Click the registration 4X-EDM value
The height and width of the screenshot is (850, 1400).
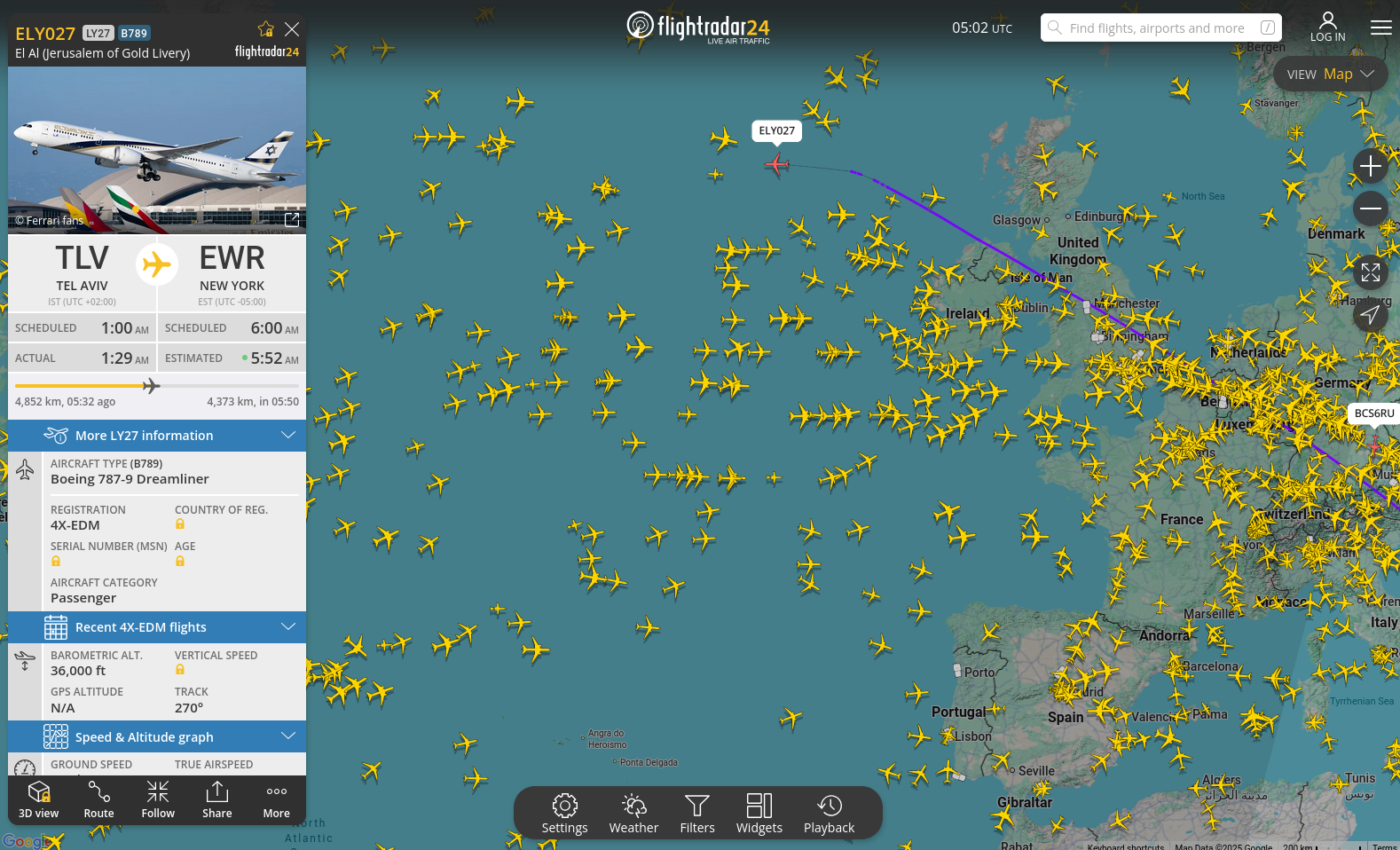pyautogui.click(x=75, y=525)
